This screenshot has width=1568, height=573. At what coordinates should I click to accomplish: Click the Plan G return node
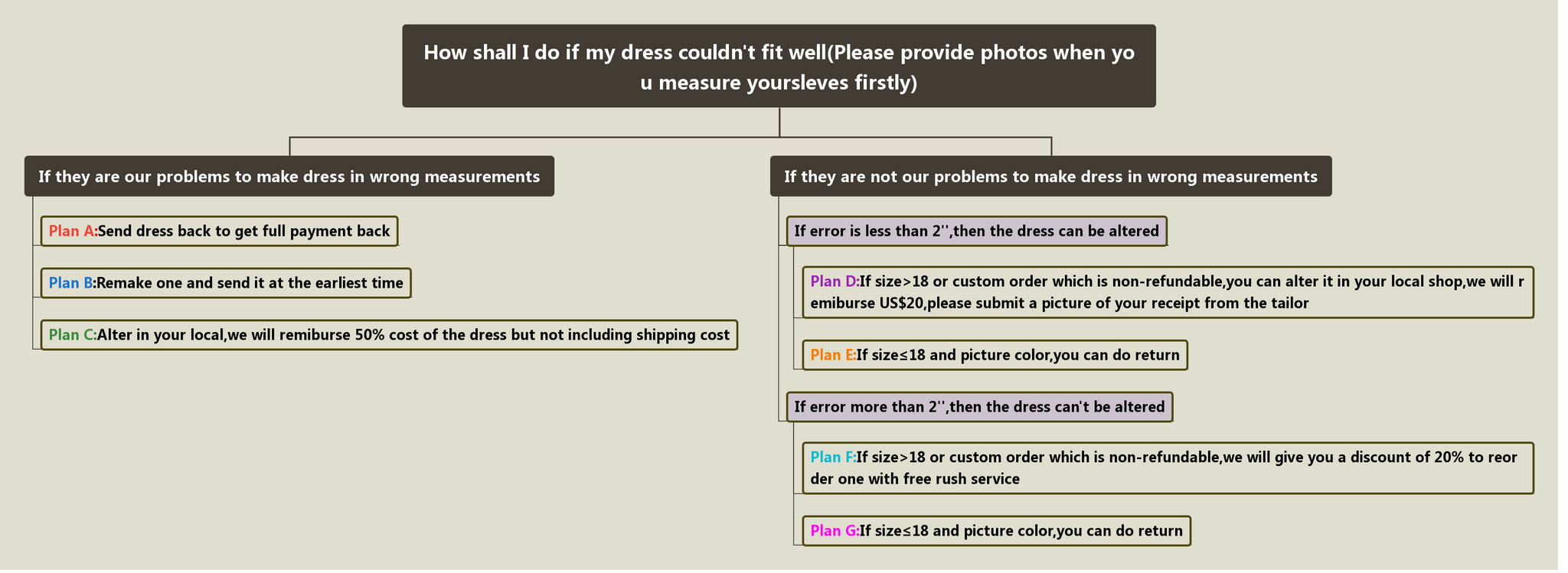pos(996,531)
